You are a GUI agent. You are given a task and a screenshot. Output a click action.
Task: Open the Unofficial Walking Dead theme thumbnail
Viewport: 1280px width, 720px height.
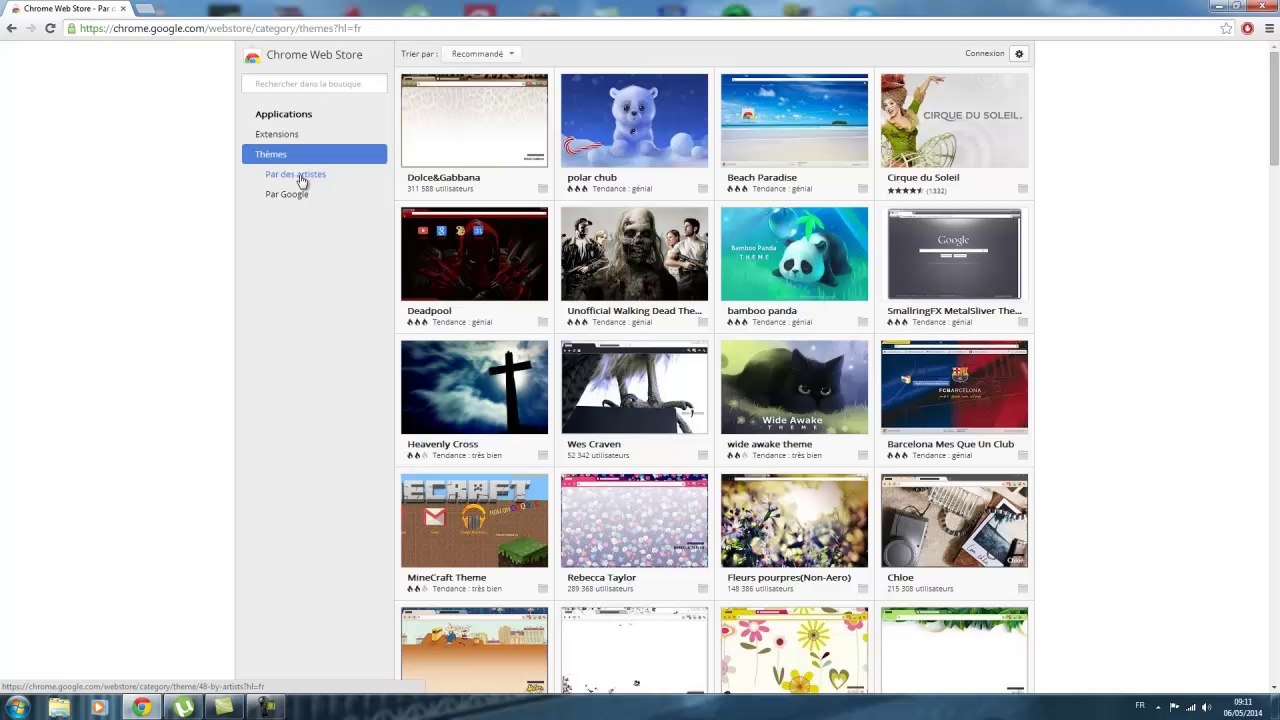tap(634, 254)
